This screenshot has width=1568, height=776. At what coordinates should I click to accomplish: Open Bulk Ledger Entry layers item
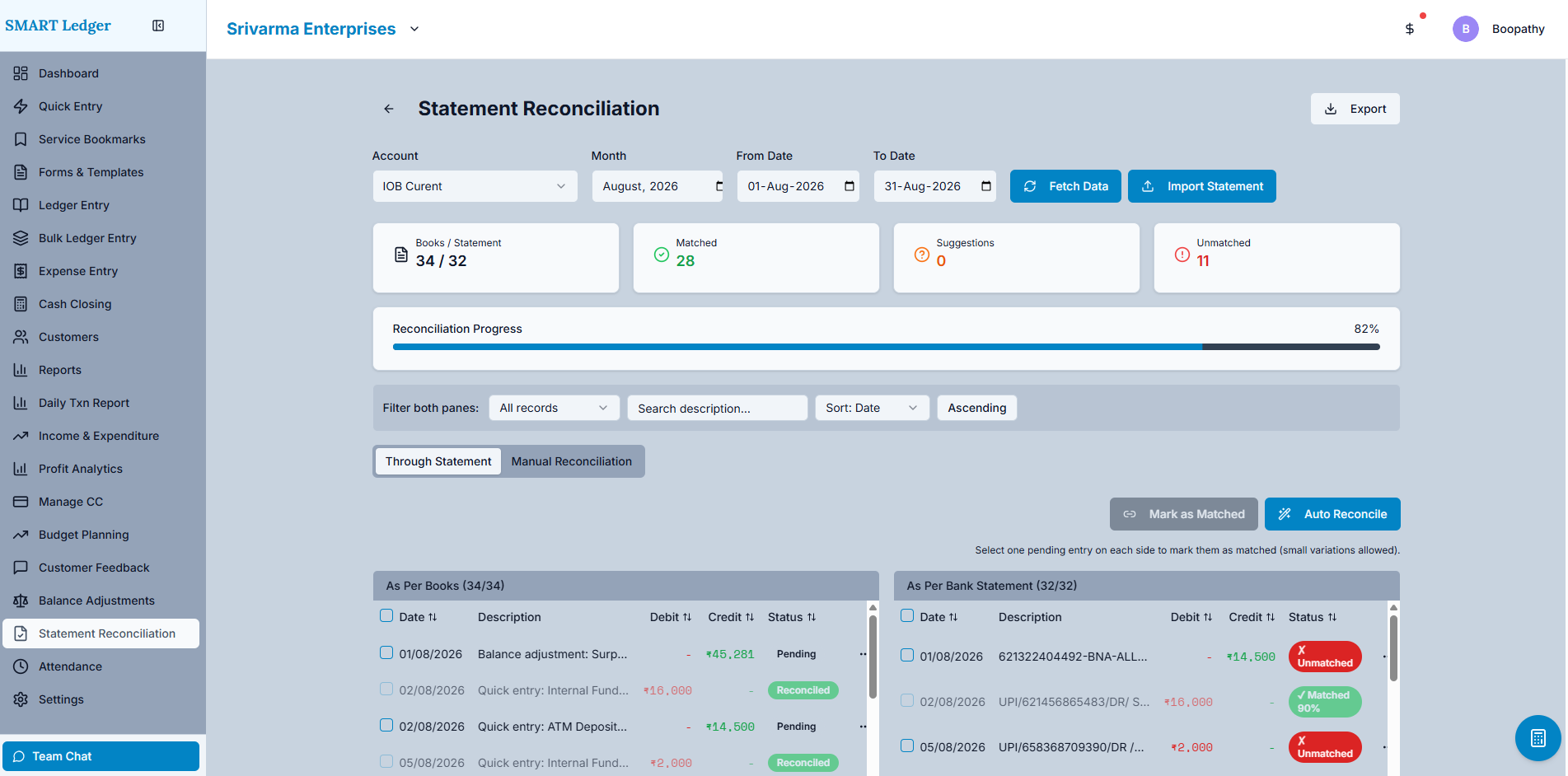pyautogui.click(x=103, y=238)
